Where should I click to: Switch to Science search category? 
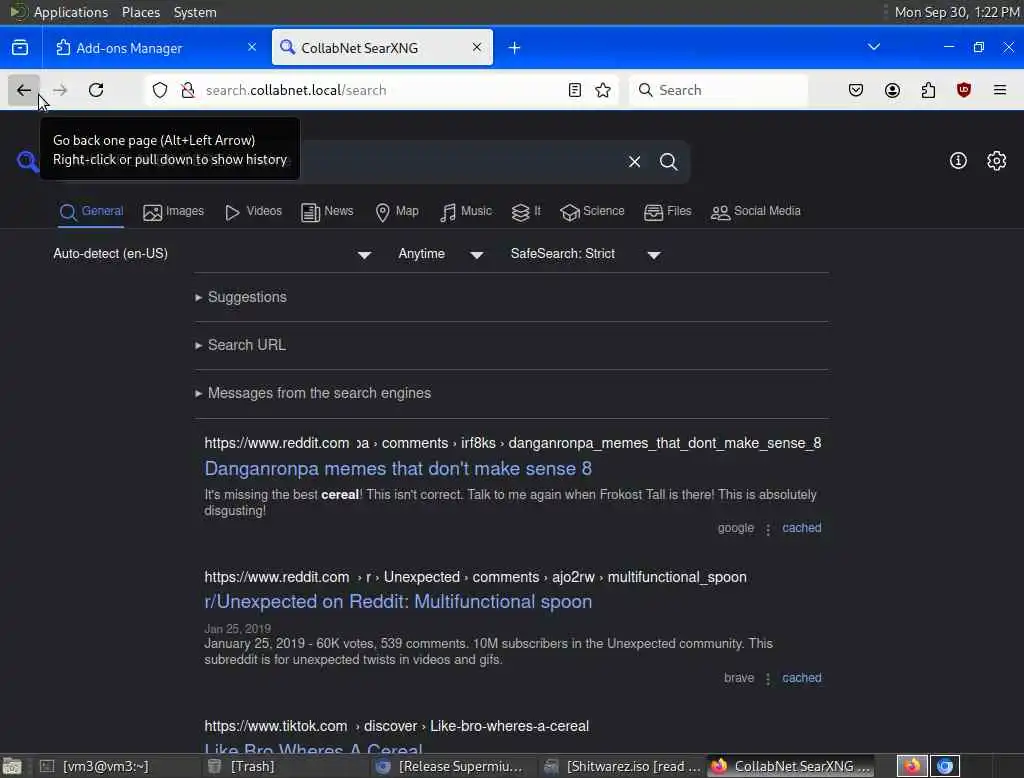point(592,212)
